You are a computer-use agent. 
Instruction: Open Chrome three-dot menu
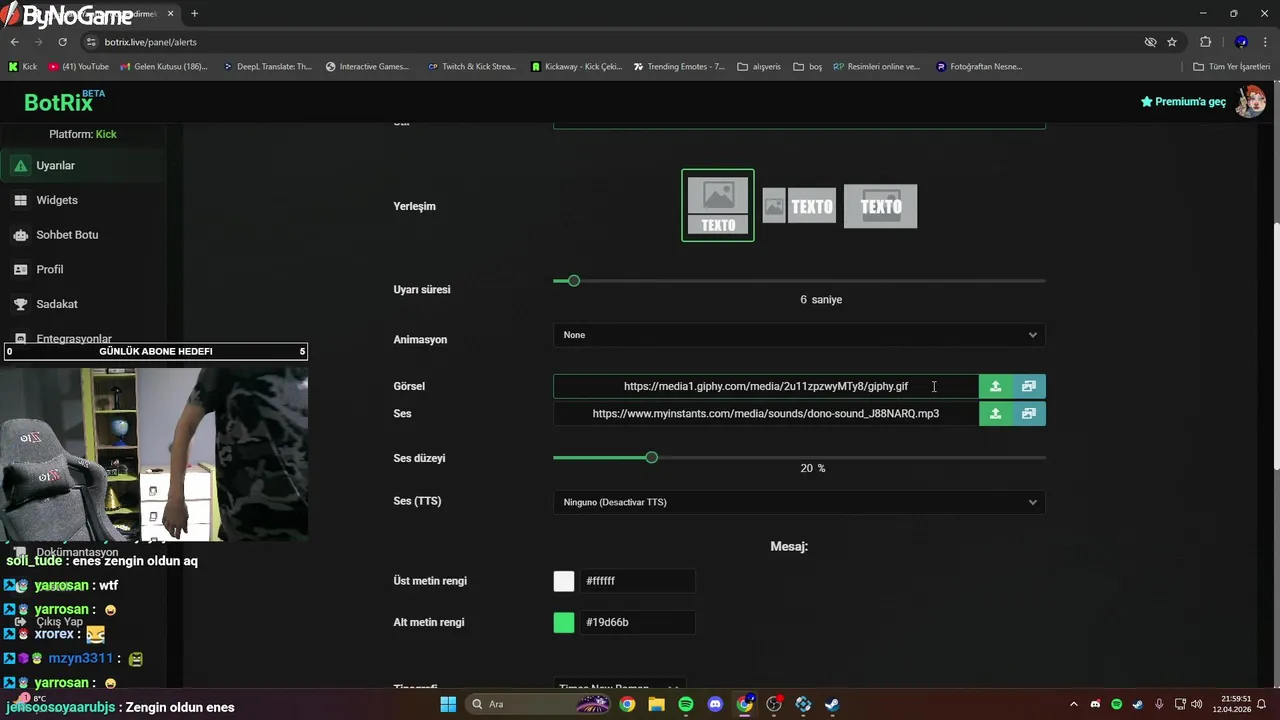(1265, 42)
